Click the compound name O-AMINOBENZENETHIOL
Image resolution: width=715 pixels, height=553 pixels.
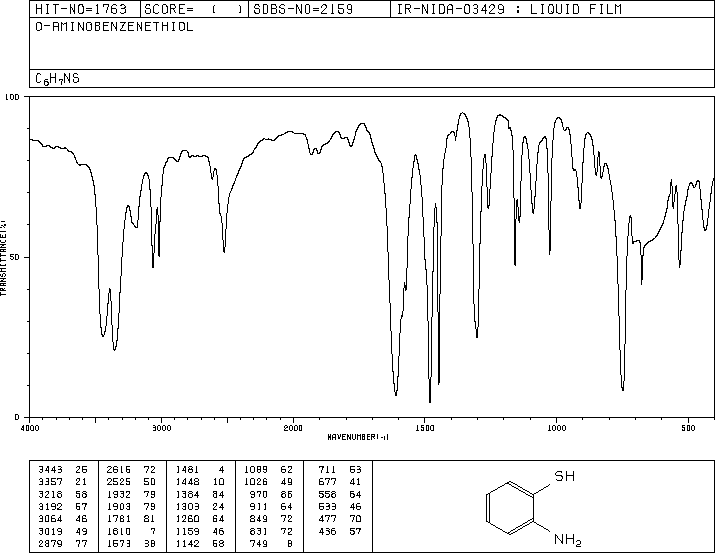(x=114, y=27)
